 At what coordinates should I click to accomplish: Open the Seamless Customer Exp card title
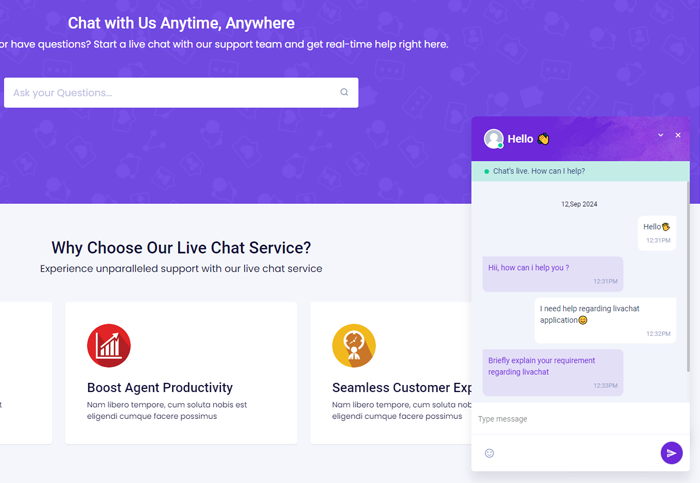pyautogui.click(x=401, y=387)
